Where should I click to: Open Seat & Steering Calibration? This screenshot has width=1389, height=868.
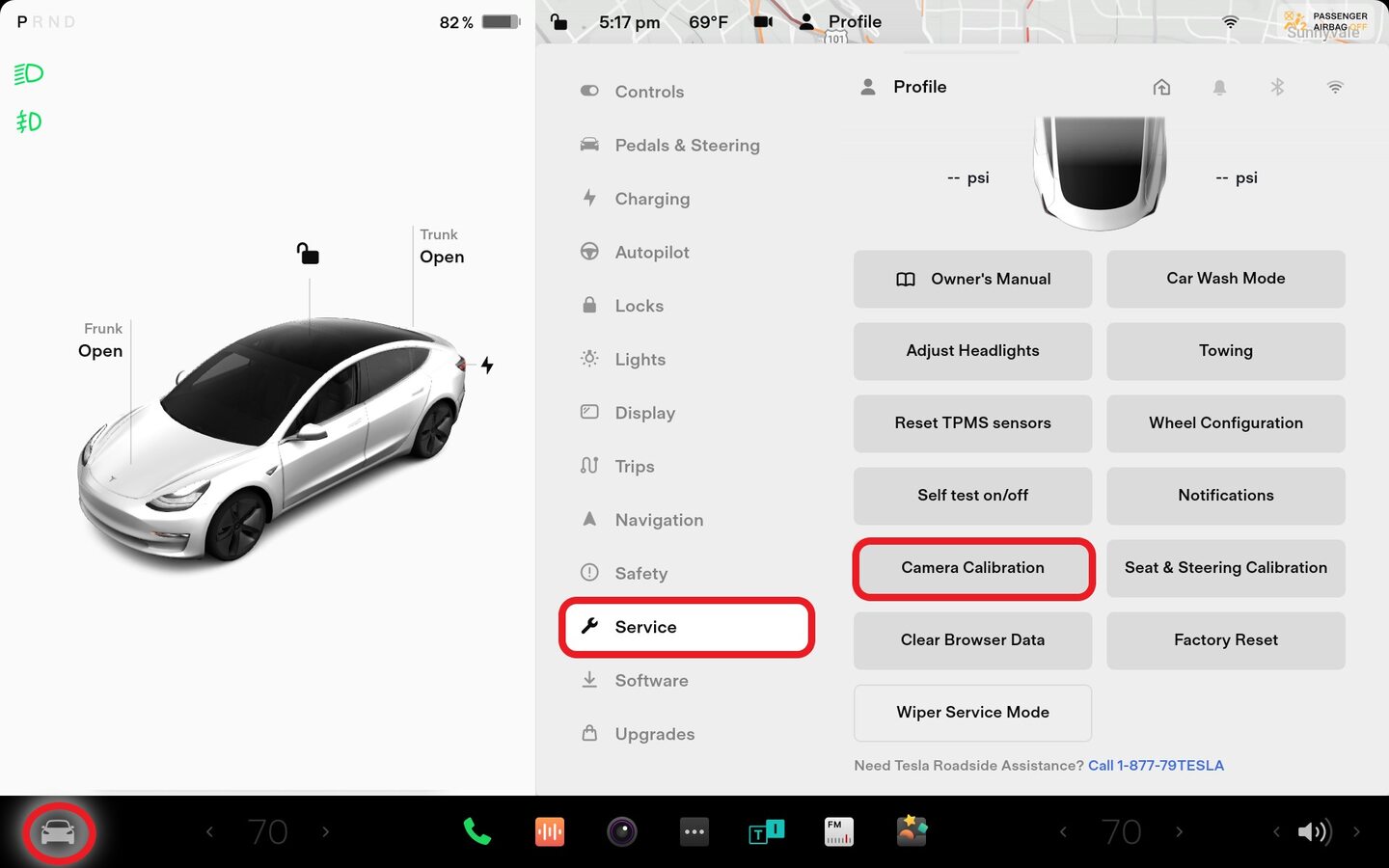(x=1226, y=568)
